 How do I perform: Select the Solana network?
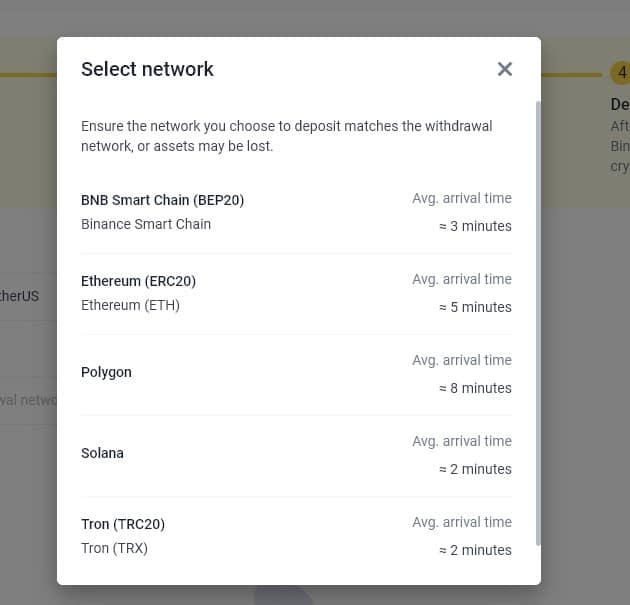103,453
